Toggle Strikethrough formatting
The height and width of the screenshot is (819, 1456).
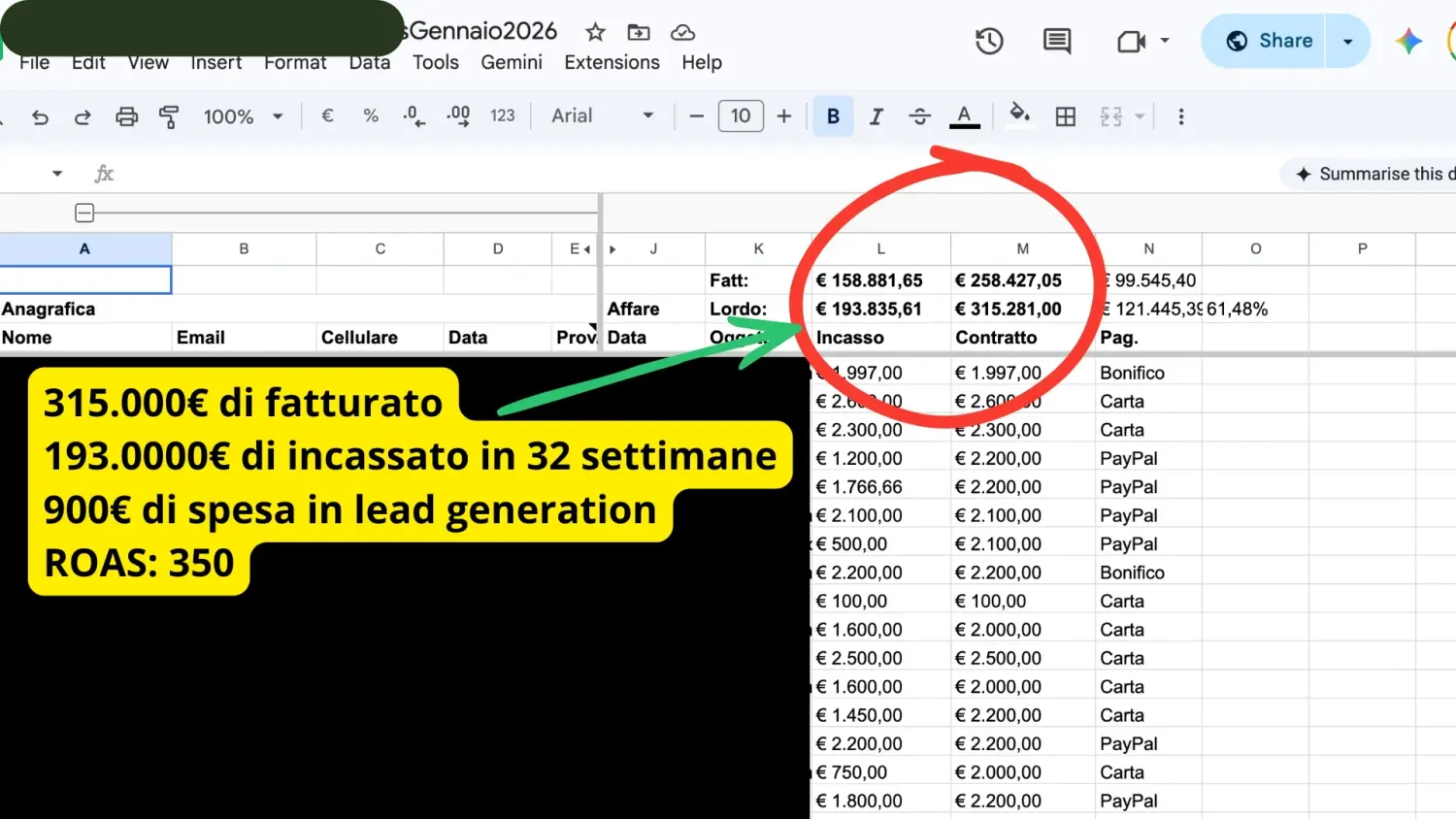click(920, 116)
